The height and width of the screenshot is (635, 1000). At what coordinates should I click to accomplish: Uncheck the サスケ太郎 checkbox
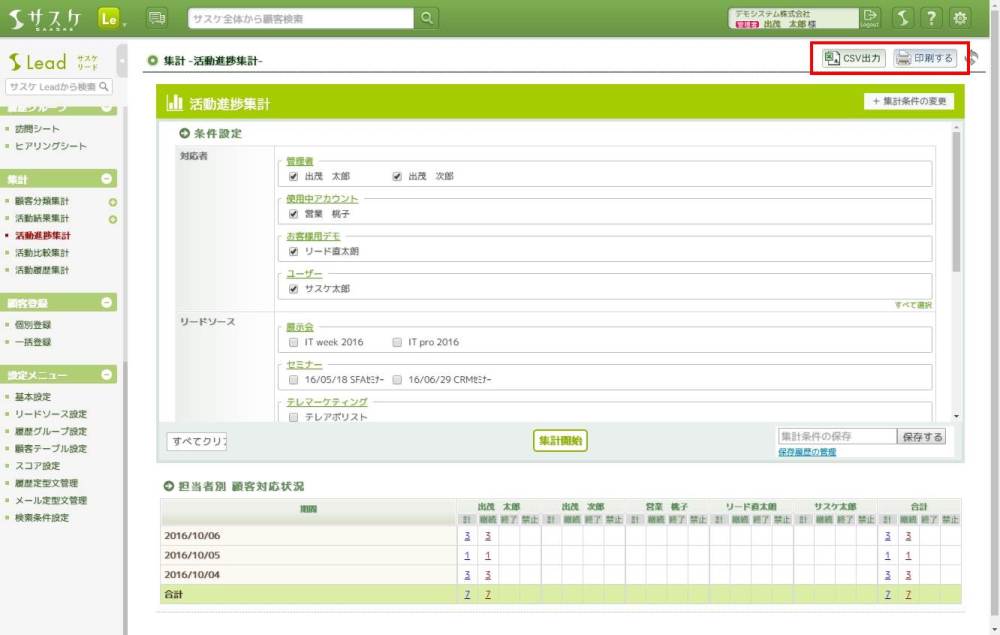tap(294, 289)
